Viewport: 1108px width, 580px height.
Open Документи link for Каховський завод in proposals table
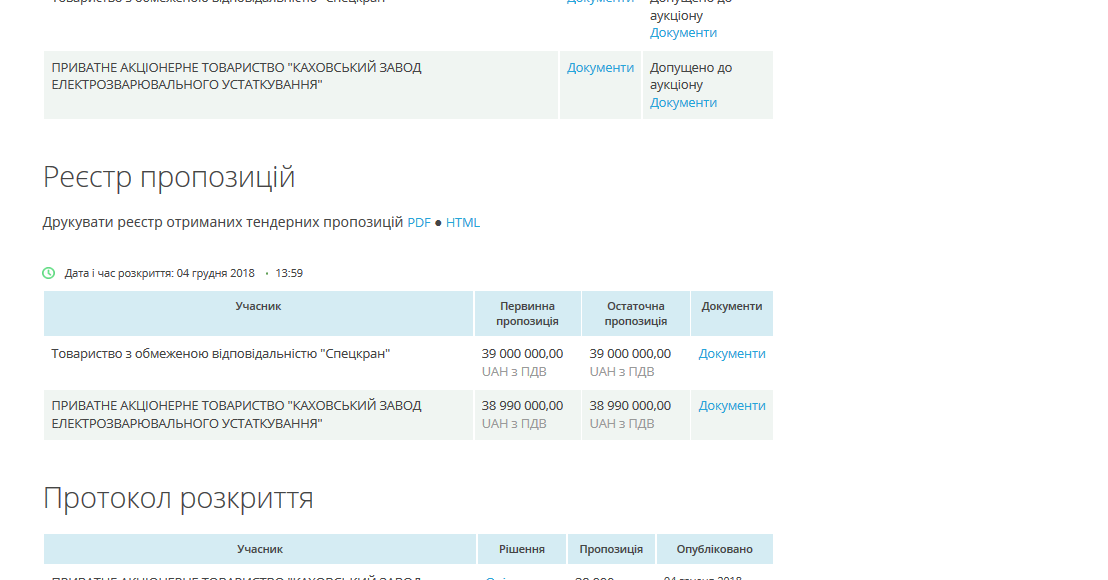pos(732,406)
